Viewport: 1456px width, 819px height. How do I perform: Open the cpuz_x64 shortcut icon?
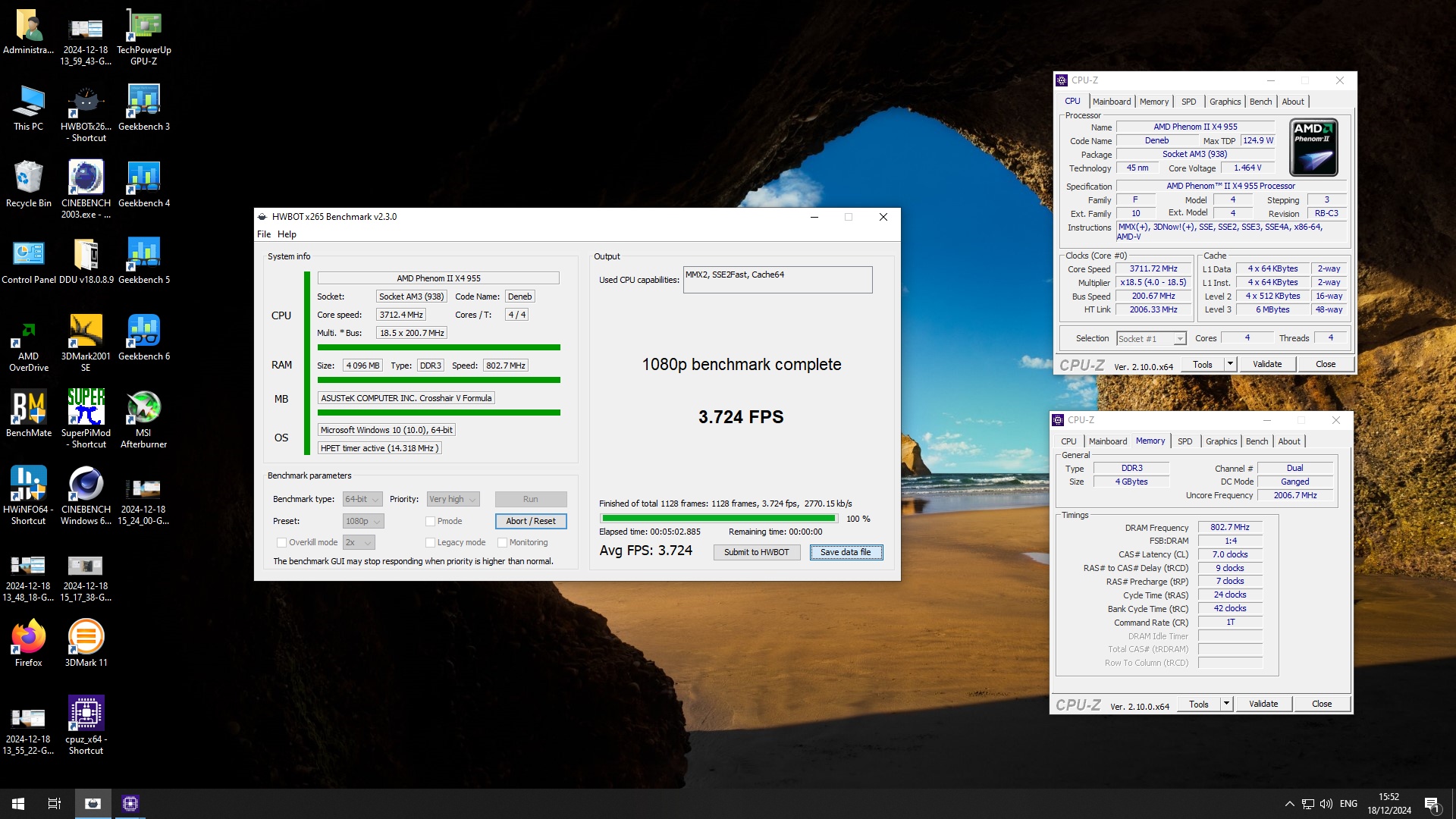86,725
